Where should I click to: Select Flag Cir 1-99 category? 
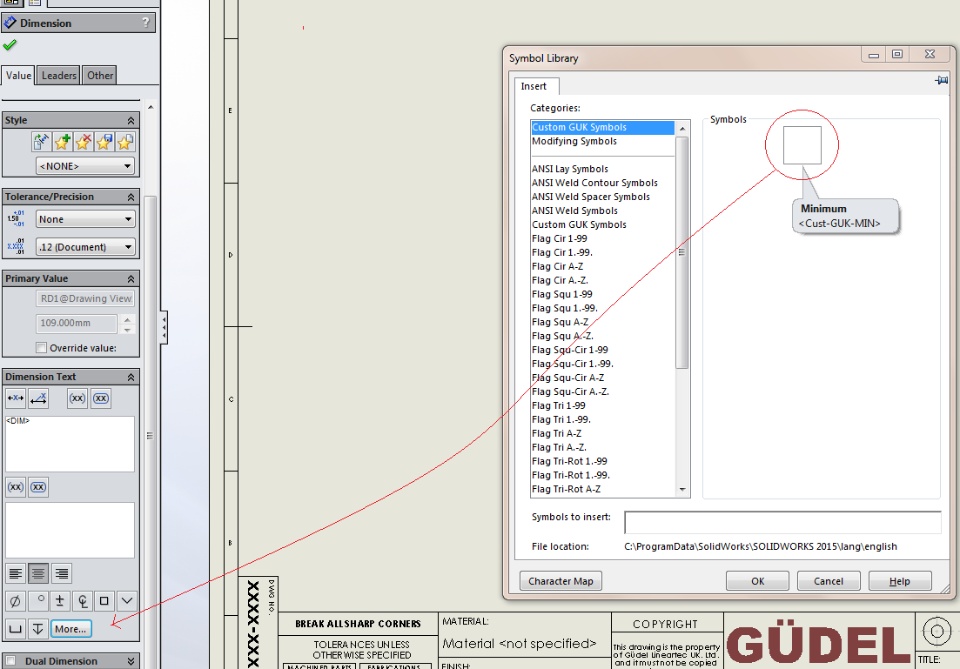pyautogui.click(x=560, y=239)
